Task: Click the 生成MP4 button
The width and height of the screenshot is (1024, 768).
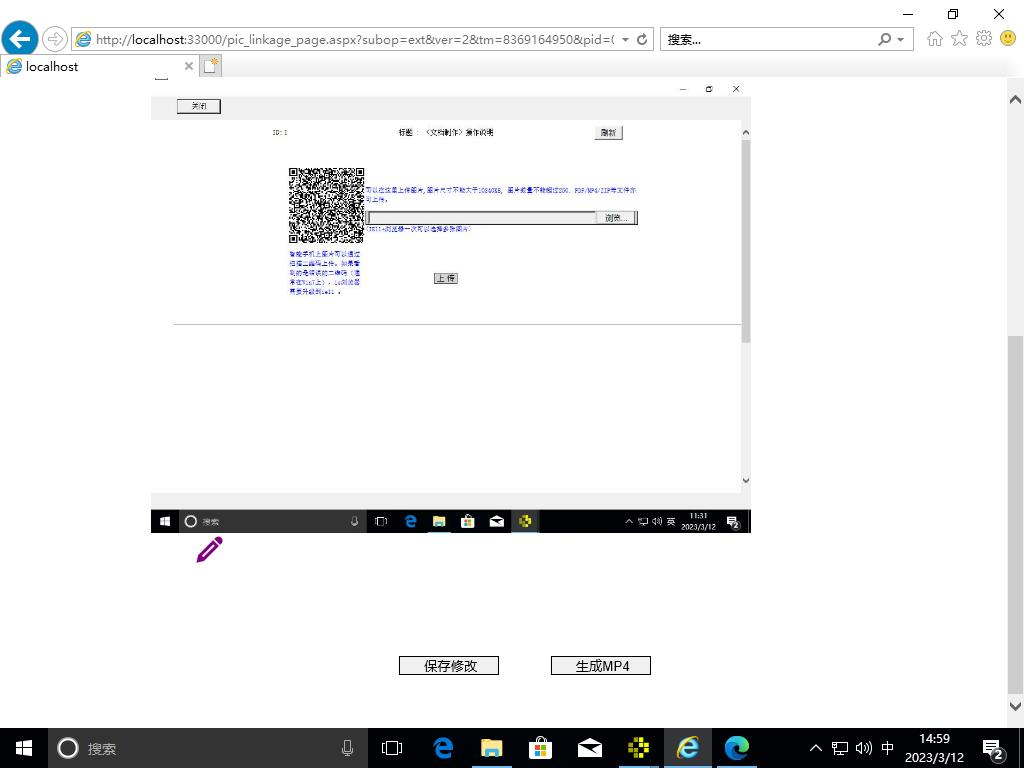Action: 601,666
